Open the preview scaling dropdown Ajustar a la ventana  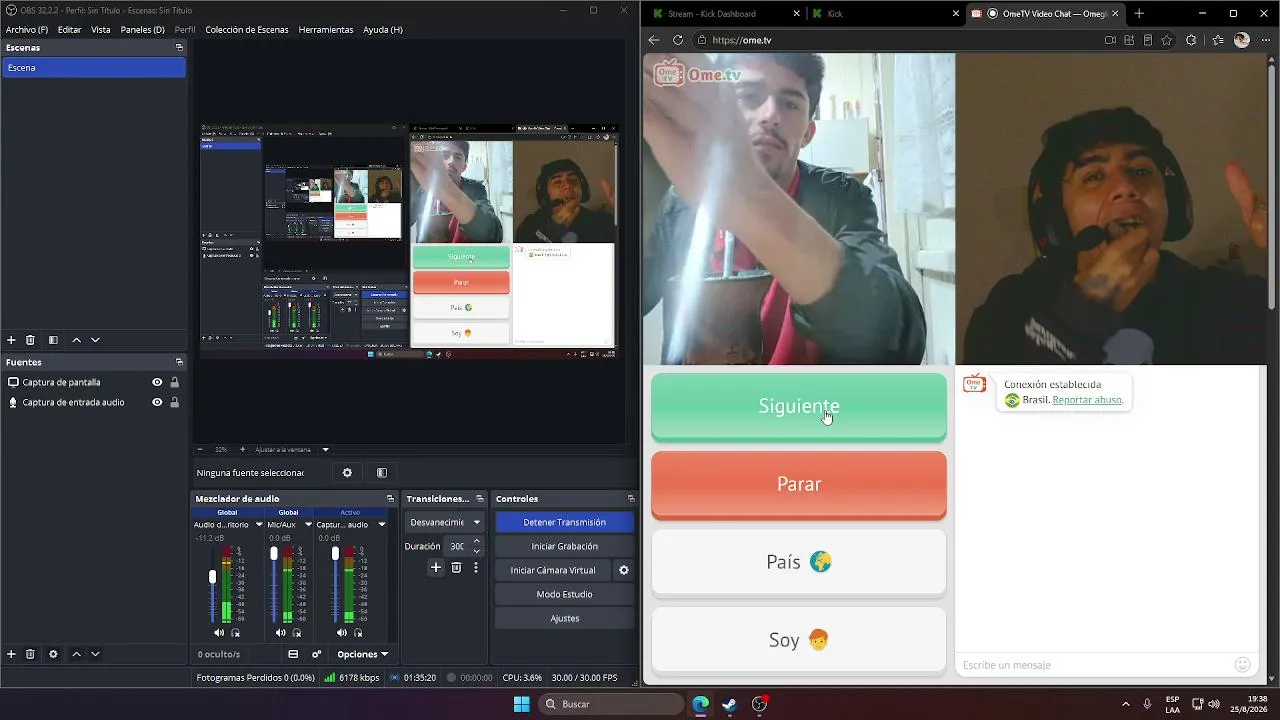pos(292,449)
